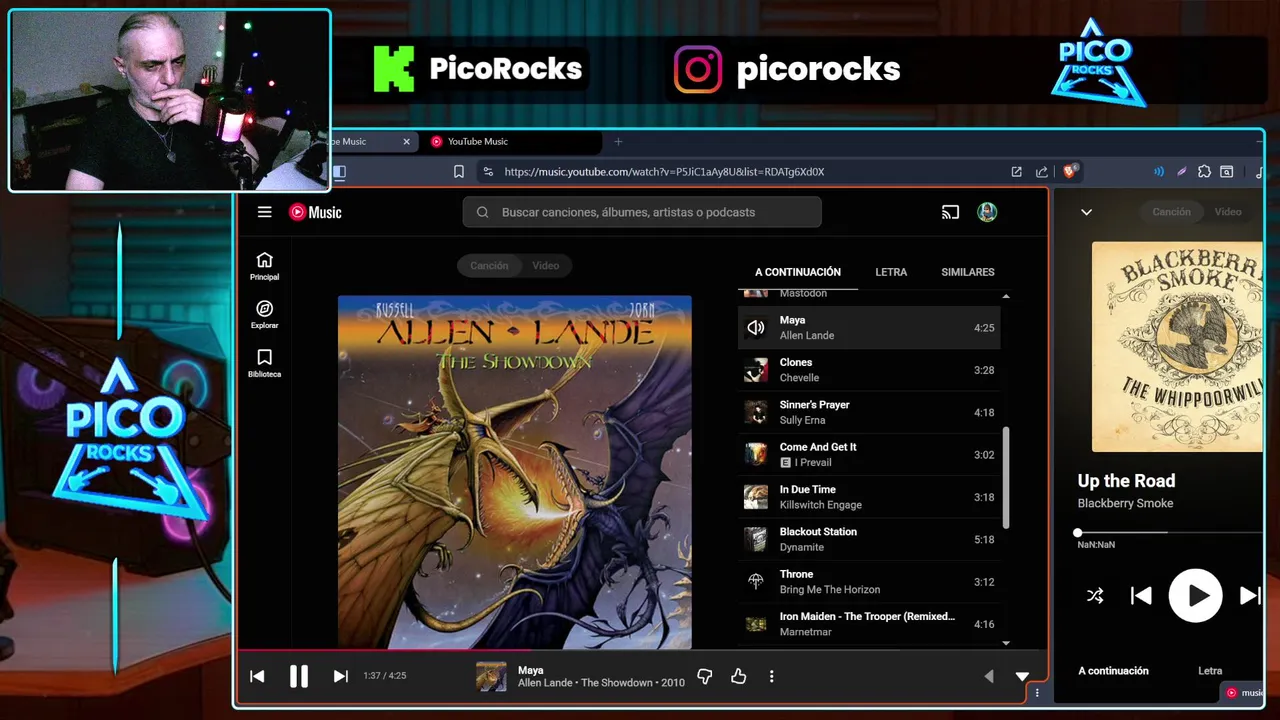
Task: Click the Clones album thumbnail
Action: tap(755, 370)
